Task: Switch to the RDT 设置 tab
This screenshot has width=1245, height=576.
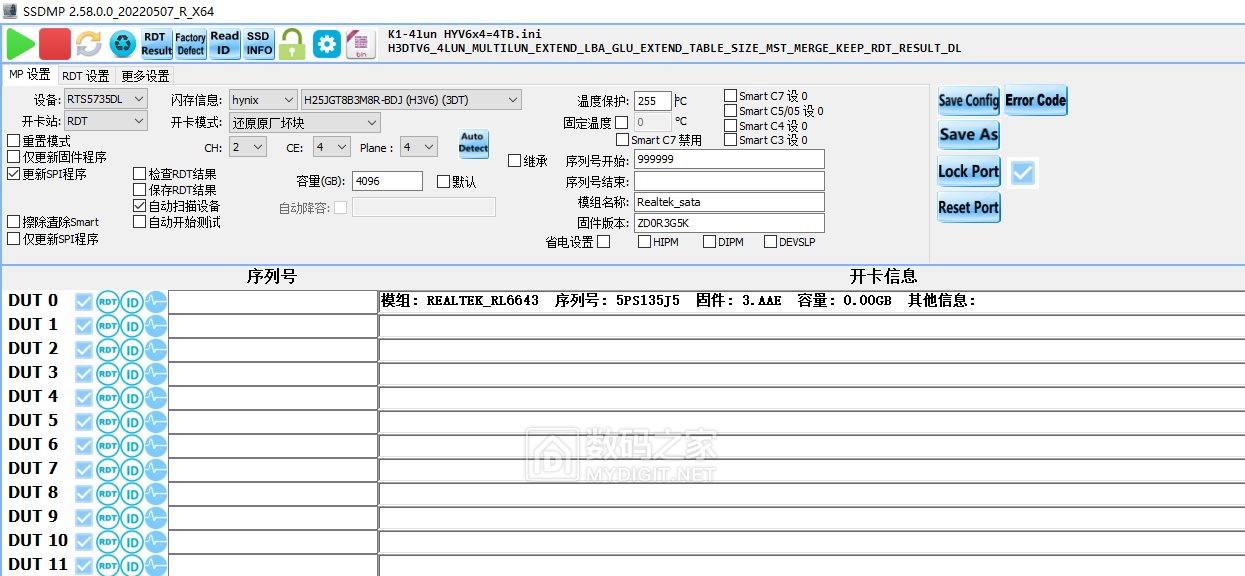Action: click(84, 74)
